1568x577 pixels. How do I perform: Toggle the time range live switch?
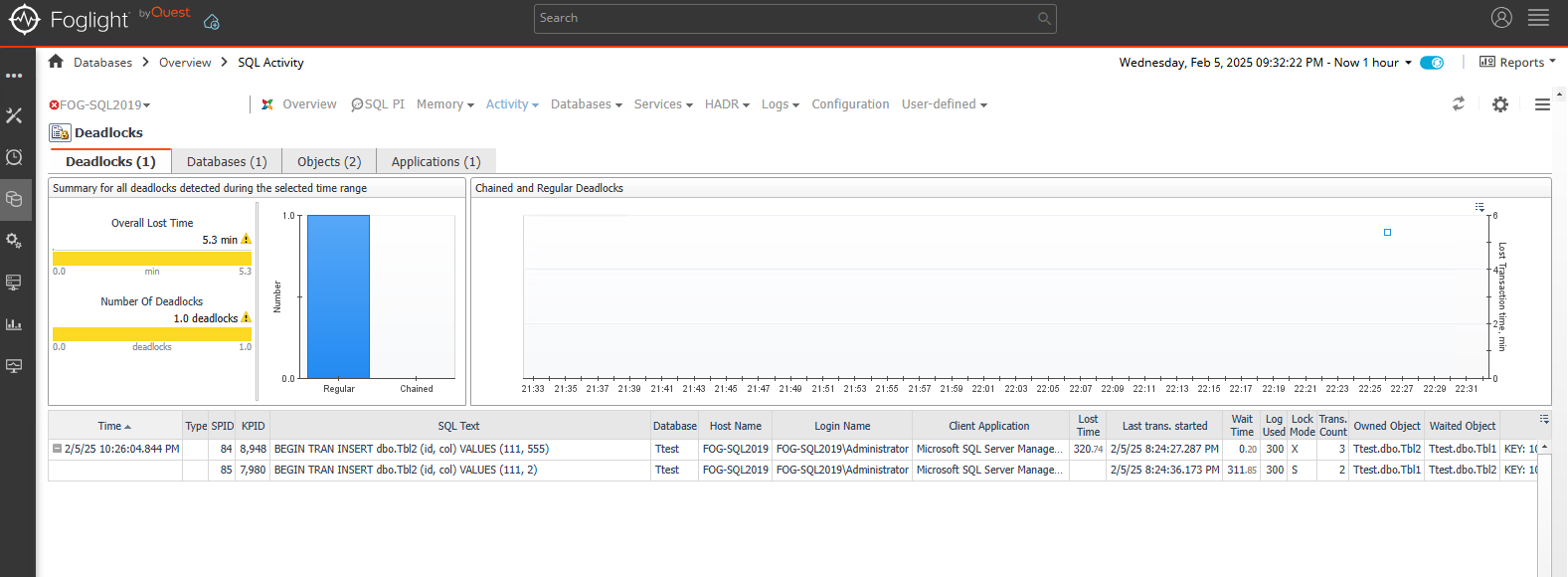tap(1432, 63)
